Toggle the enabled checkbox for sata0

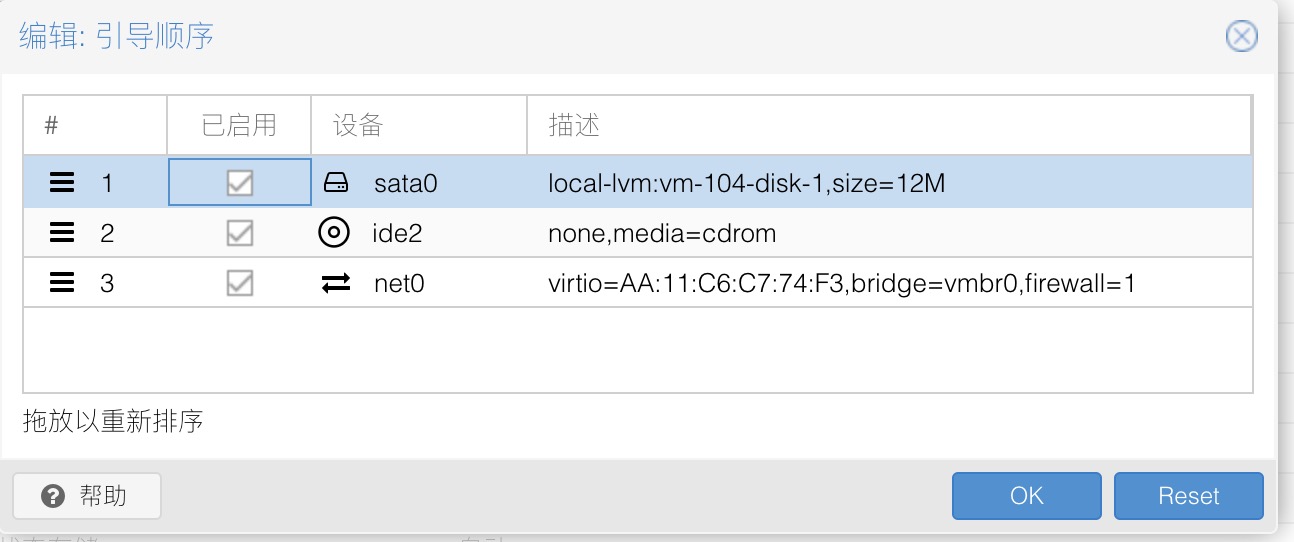[x=240, y=183]
